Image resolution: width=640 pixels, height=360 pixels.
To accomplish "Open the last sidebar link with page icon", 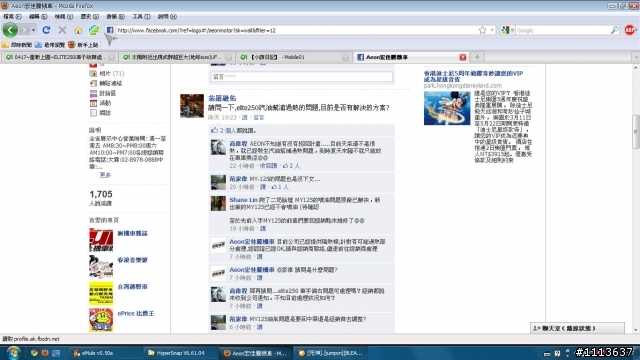I will (x=100, y=113).
